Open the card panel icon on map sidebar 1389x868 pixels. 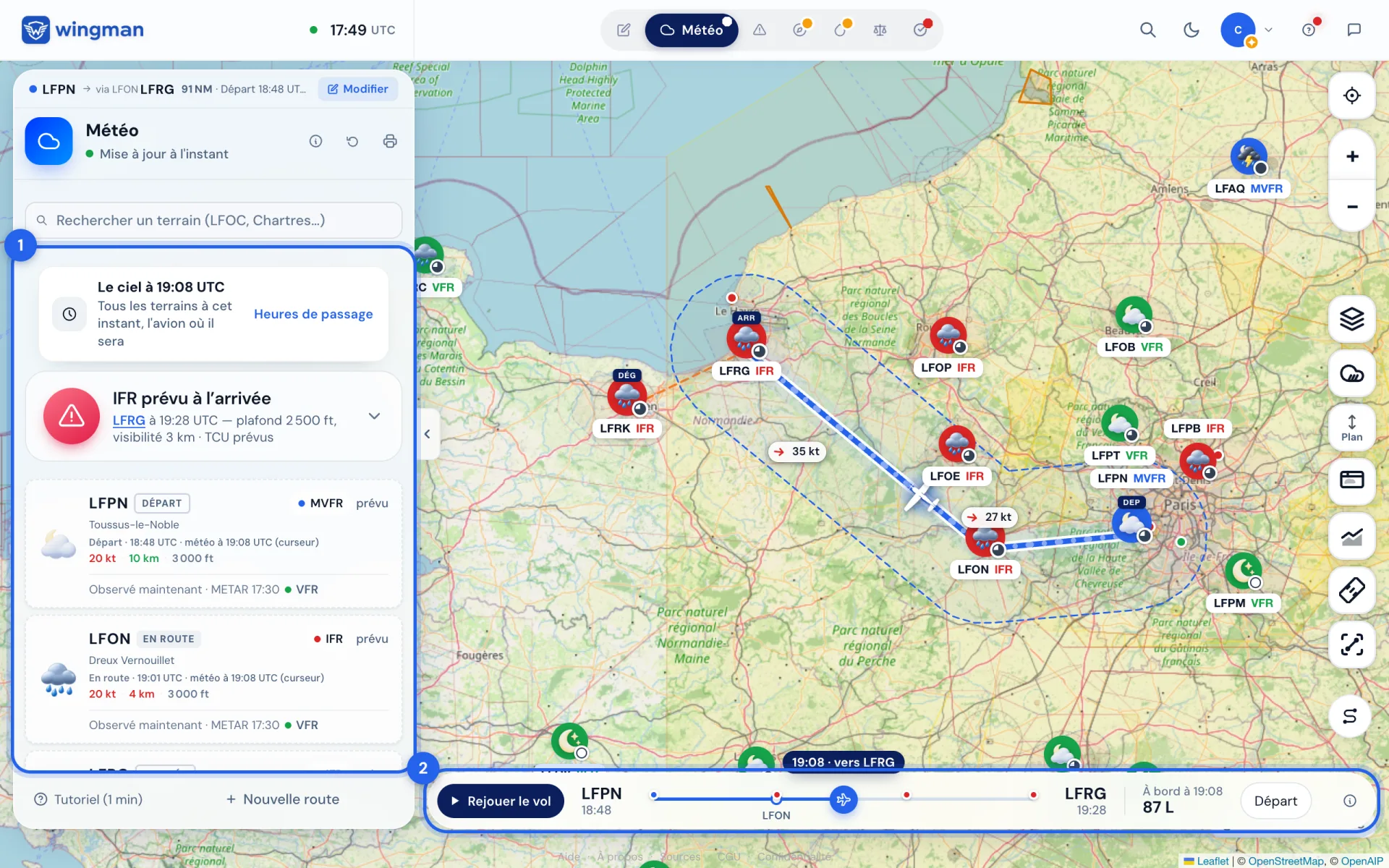pyautogui.click(x=1351, y=480)
